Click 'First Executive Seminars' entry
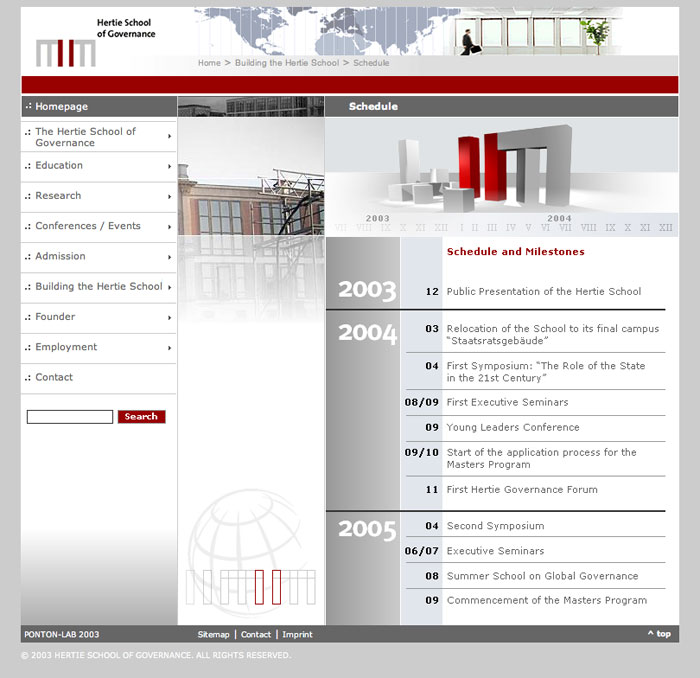The width and height of the screenshot is (700, 678). [508, 403]
